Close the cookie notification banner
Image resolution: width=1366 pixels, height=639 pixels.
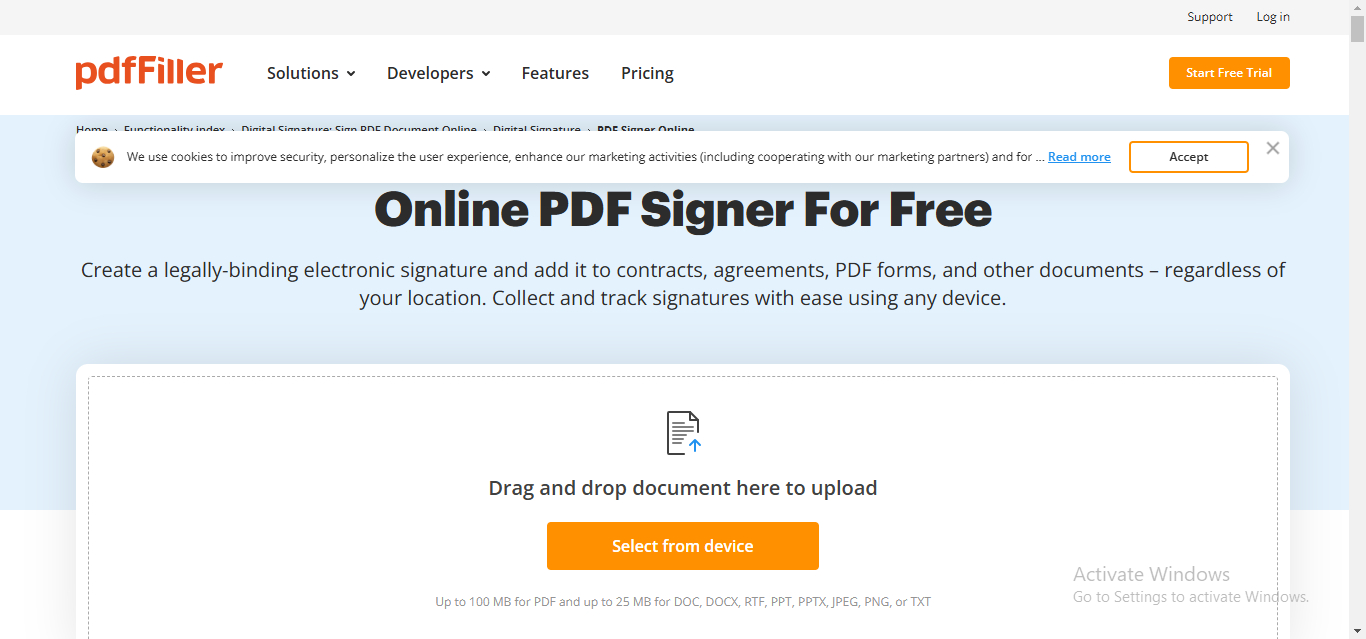[x=1272, y=148]
